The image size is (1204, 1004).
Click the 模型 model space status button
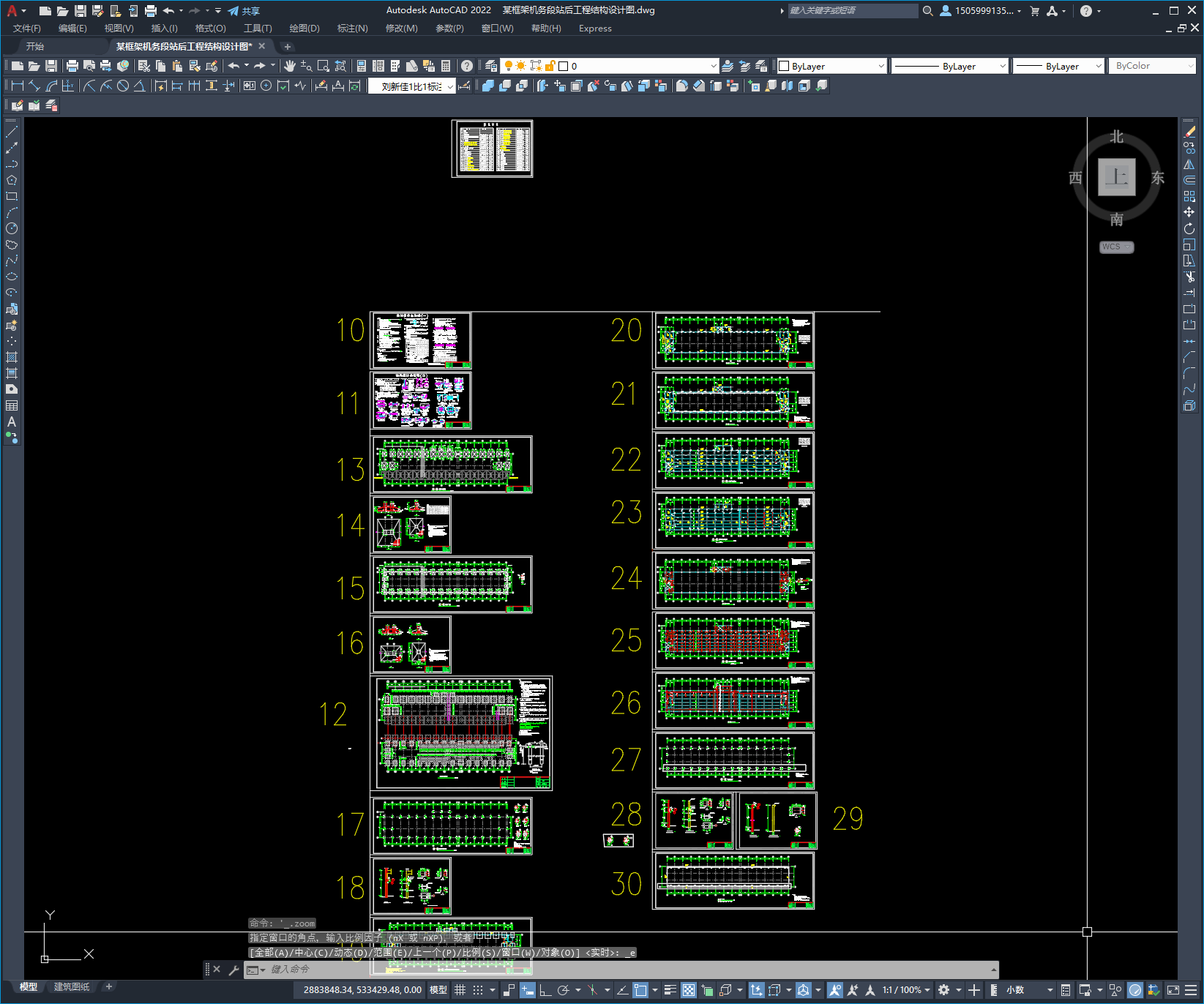click(x=438, y=990)
